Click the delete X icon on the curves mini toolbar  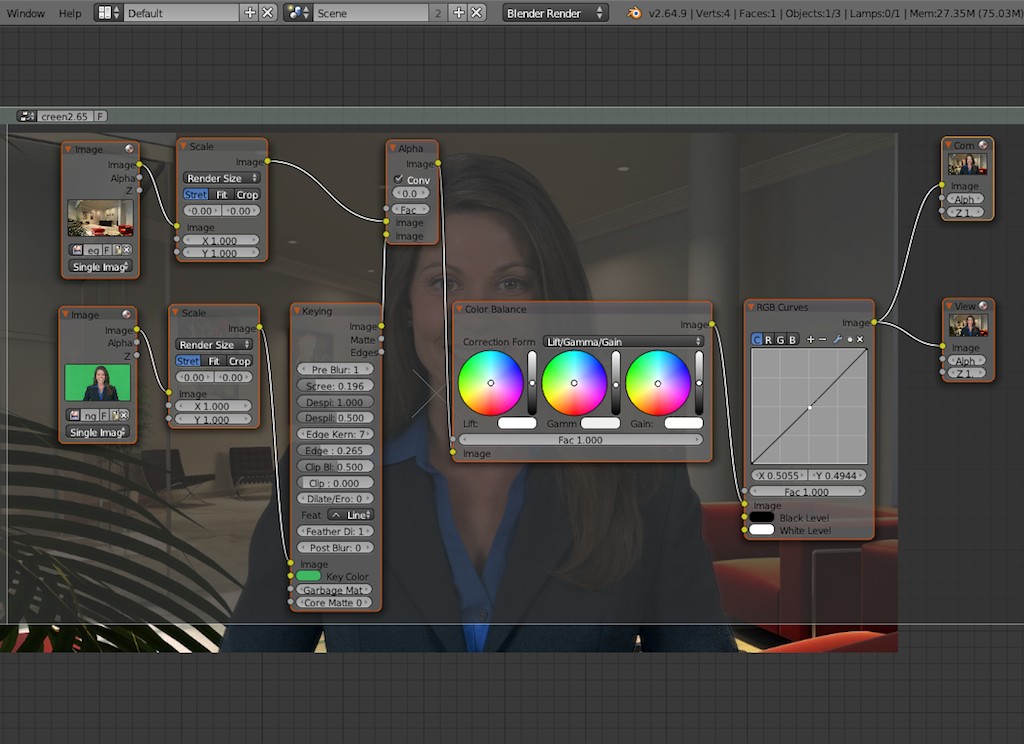click(860, 339)
